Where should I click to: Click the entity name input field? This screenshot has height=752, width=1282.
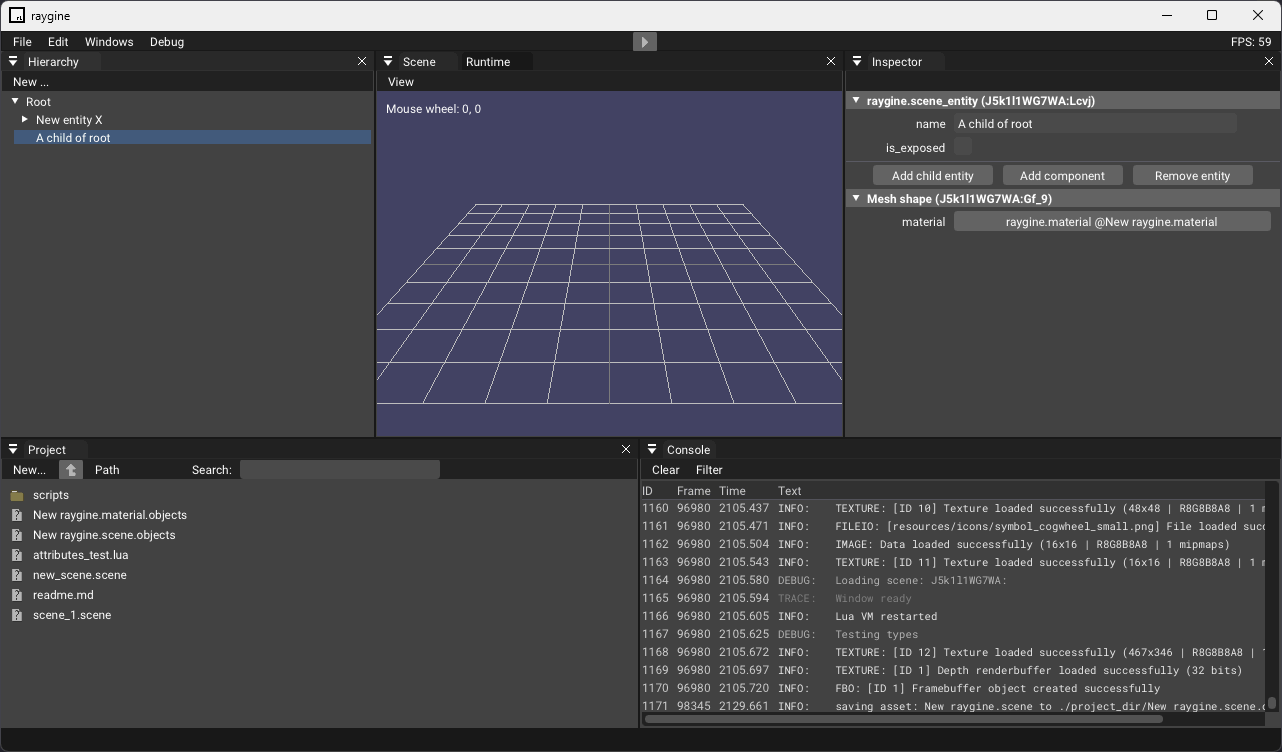pyautogui.click(x=1095, y=124)
